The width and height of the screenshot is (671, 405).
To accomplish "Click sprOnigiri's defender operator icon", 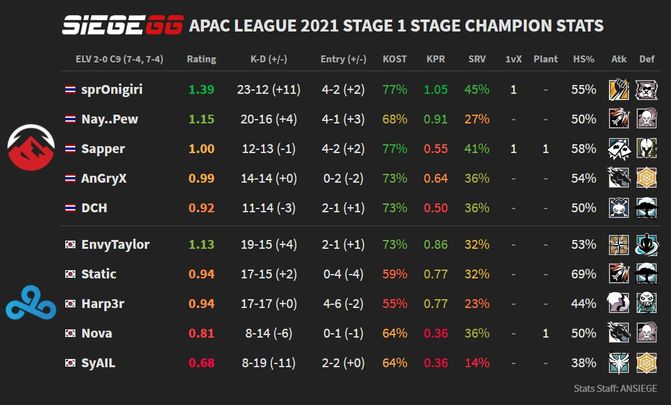I will point(646,89).
